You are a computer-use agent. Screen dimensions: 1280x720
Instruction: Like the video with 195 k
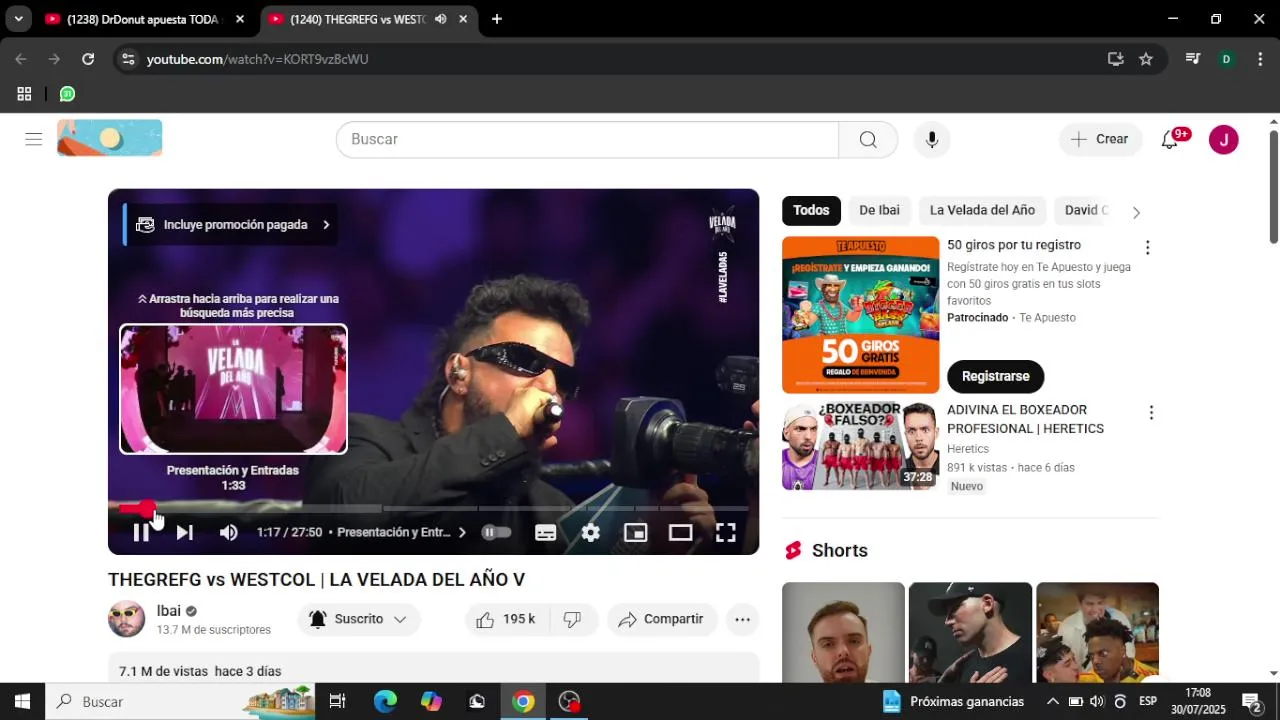pos(506,619)
